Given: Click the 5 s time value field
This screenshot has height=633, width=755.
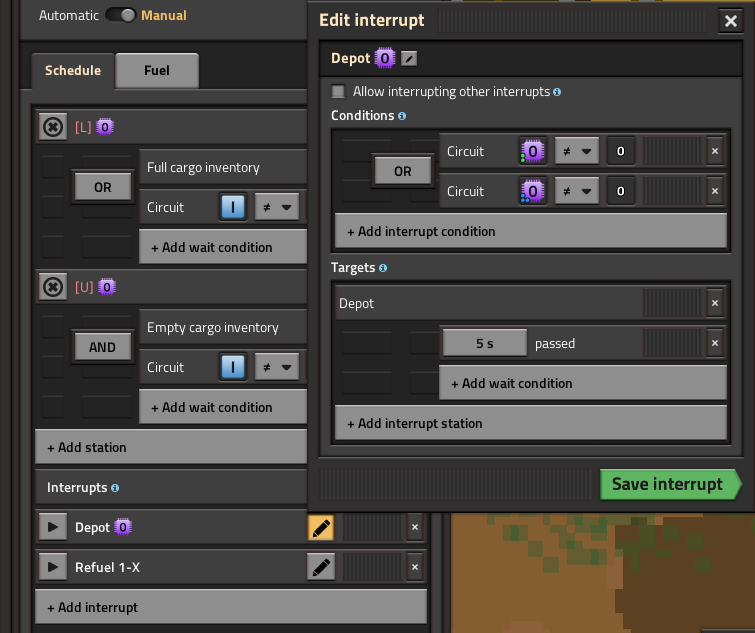Looking at the screenshot, I should (484, 343).
